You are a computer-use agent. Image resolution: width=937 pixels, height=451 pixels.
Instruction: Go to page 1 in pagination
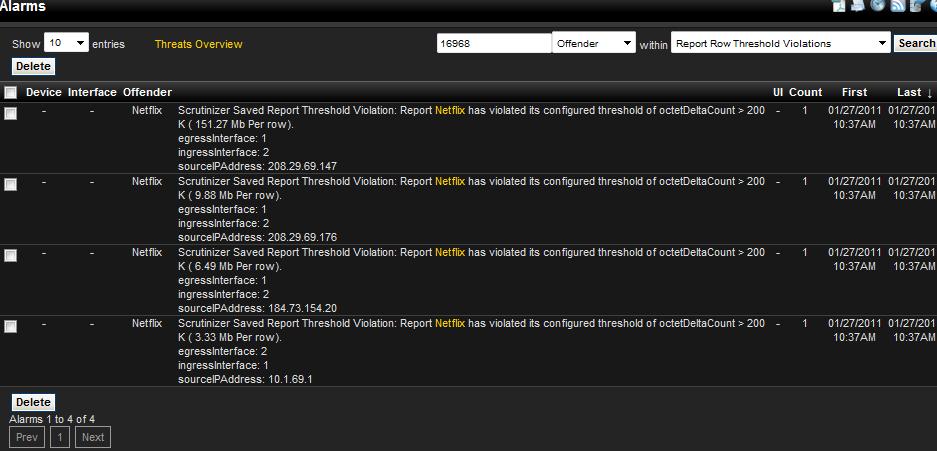tap(60, 437)
